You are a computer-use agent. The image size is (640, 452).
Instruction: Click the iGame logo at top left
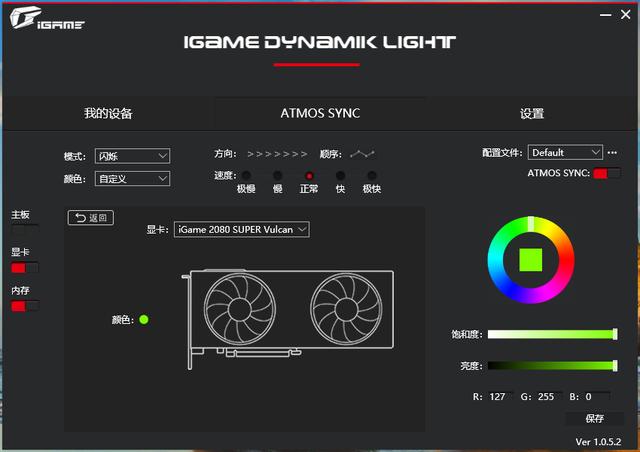47,18
